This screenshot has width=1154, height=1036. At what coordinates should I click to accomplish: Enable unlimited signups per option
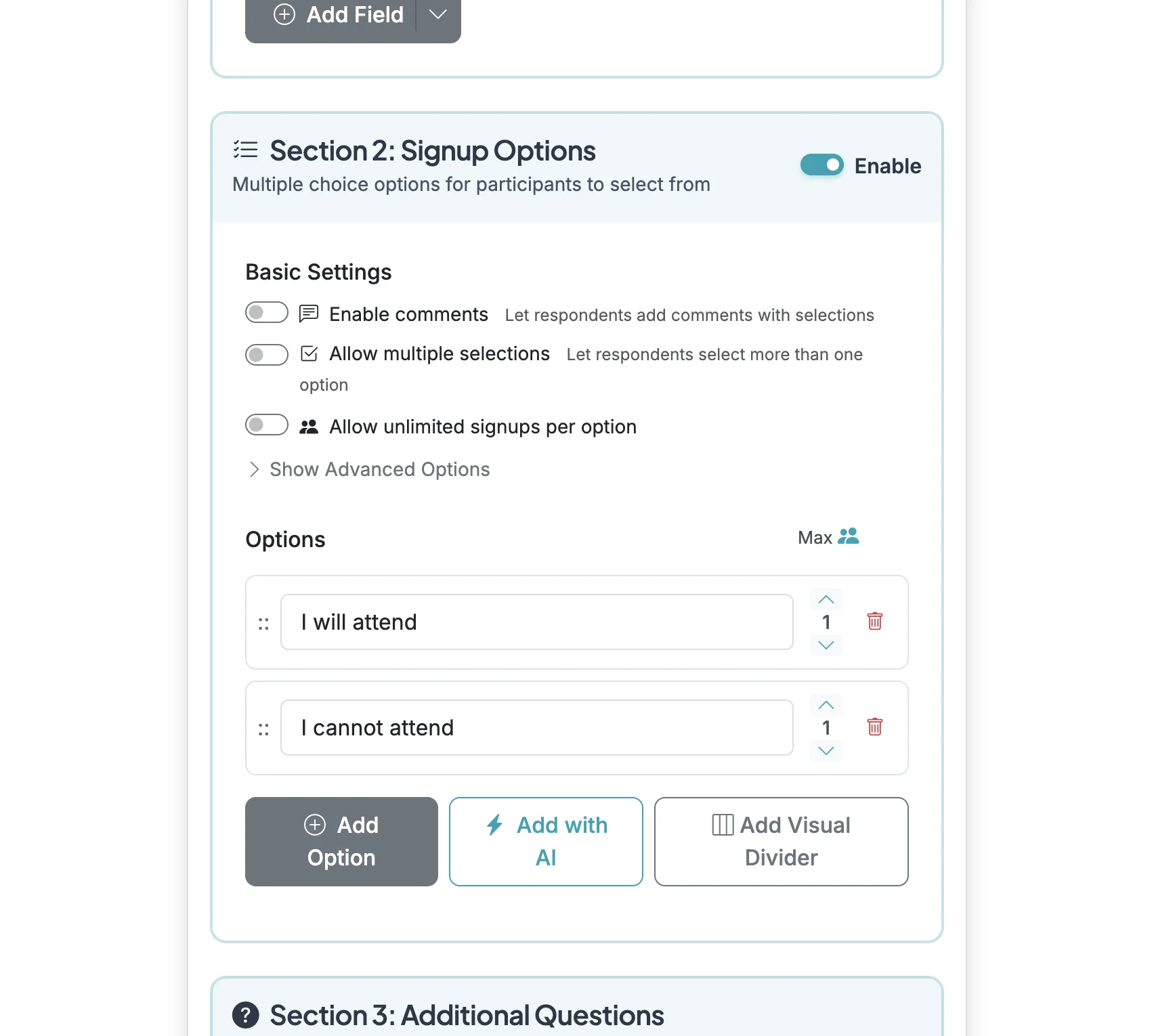[266, 426]
